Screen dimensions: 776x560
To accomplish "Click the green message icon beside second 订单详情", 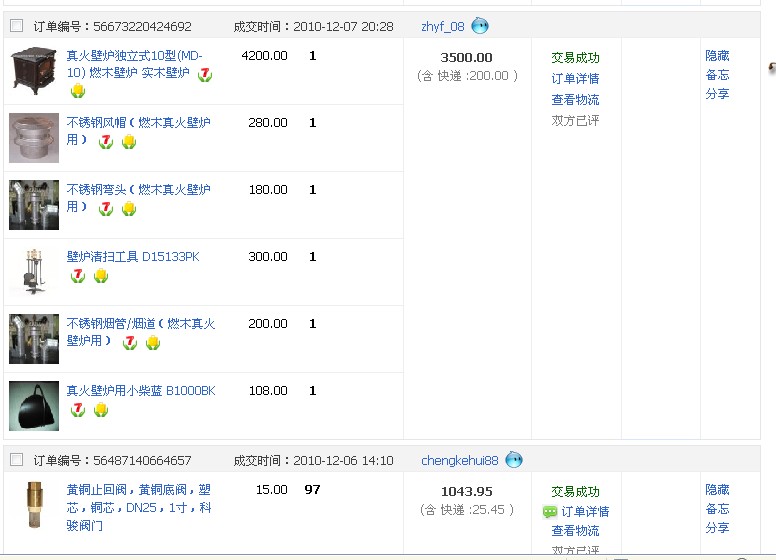I will 550,512.
